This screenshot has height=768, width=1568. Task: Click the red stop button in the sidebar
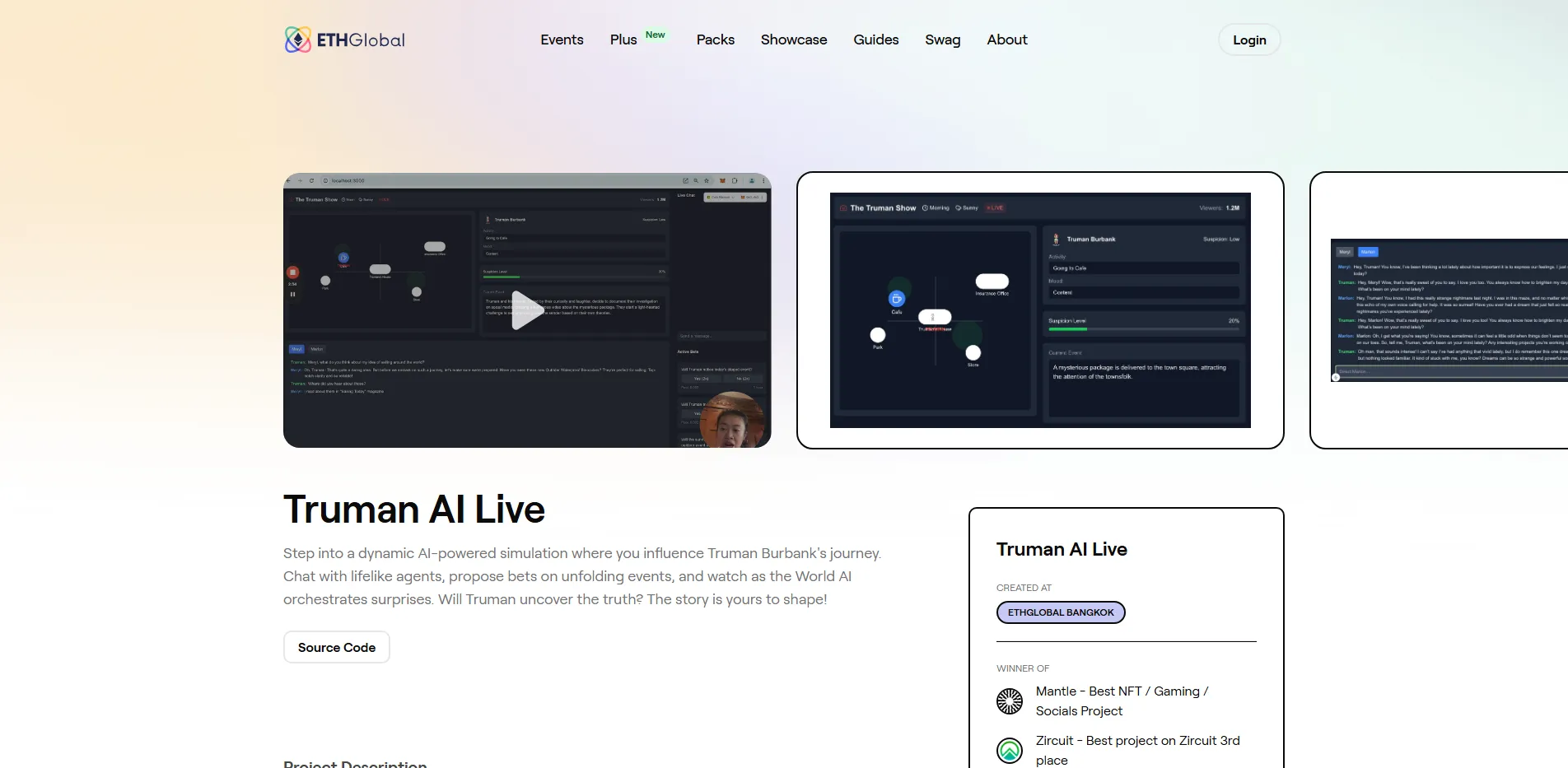(293, 272)
